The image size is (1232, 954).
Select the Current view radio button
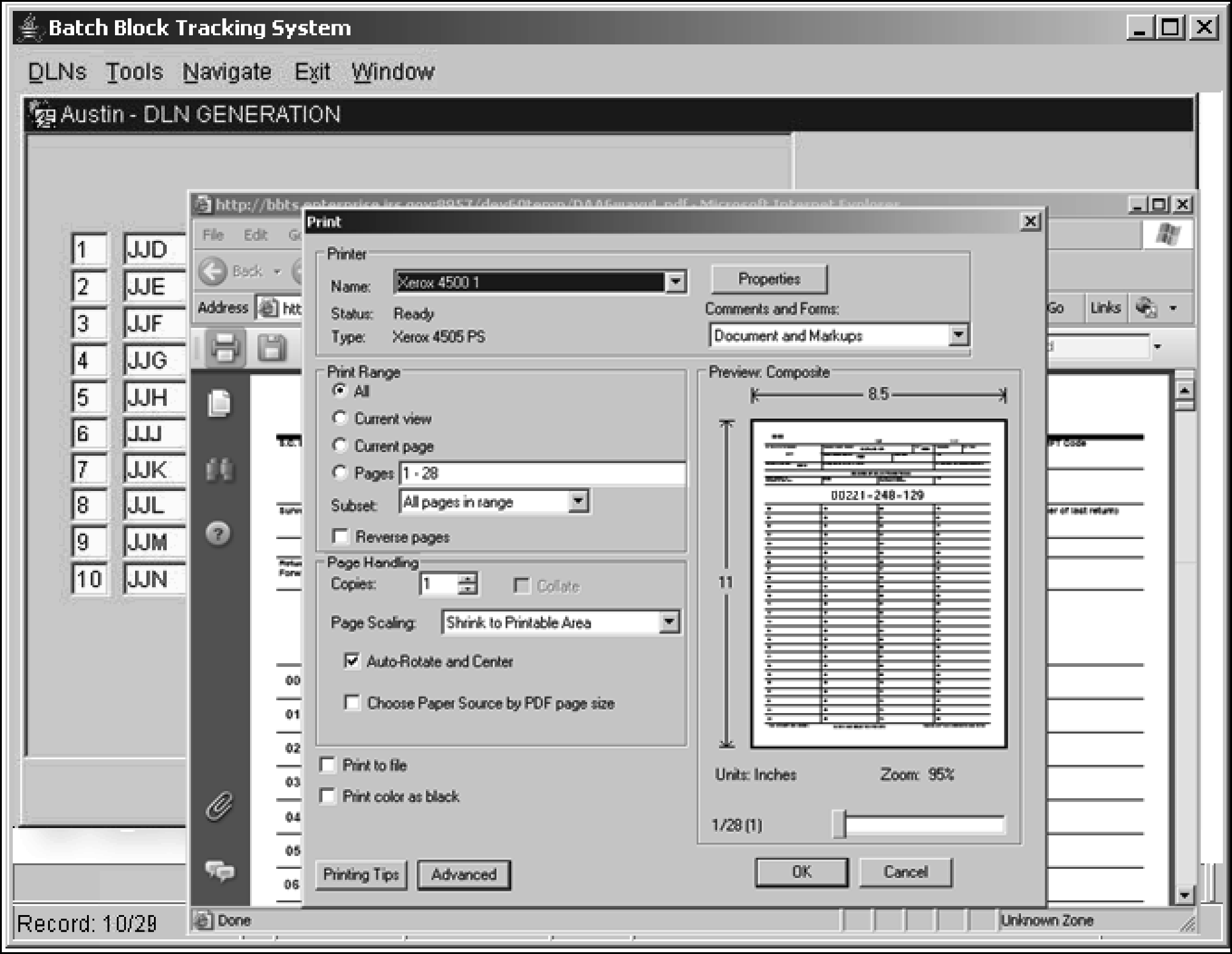[339, 418]
